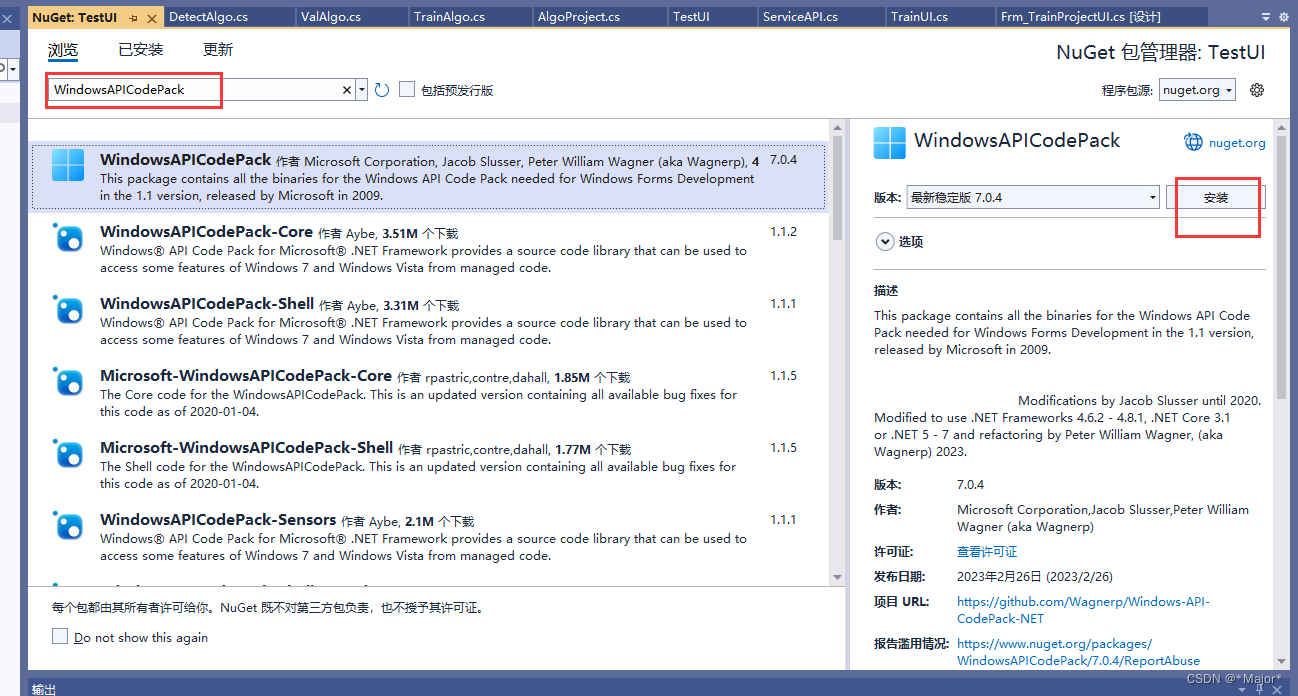Viewport: 1298px width, 696px height.
Task: Open the TrainAlgo.cs document tab
Action: click(449, 16)
